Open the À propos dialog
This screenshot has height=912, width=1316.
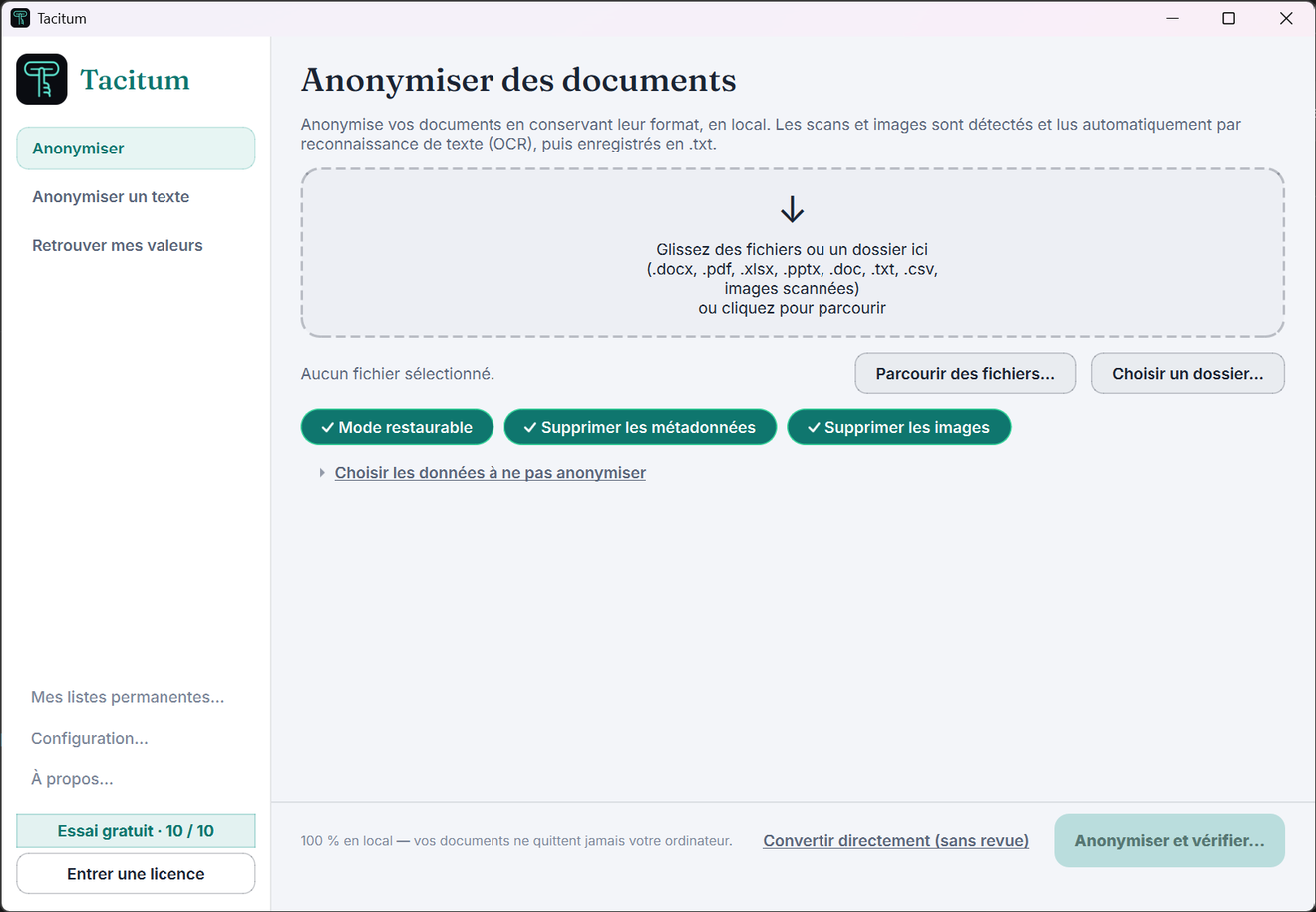pyautogui.click(x=72, y=779)
